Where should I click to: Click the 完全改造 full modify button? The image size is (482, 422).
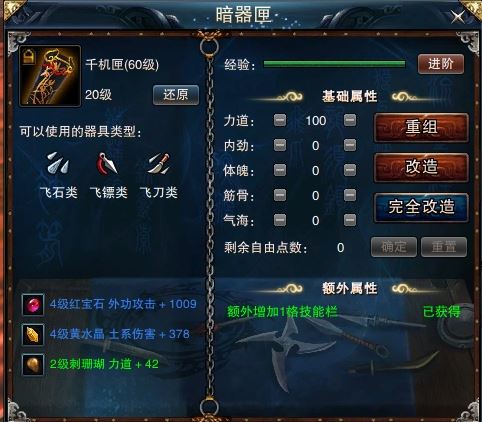point(421,207)
